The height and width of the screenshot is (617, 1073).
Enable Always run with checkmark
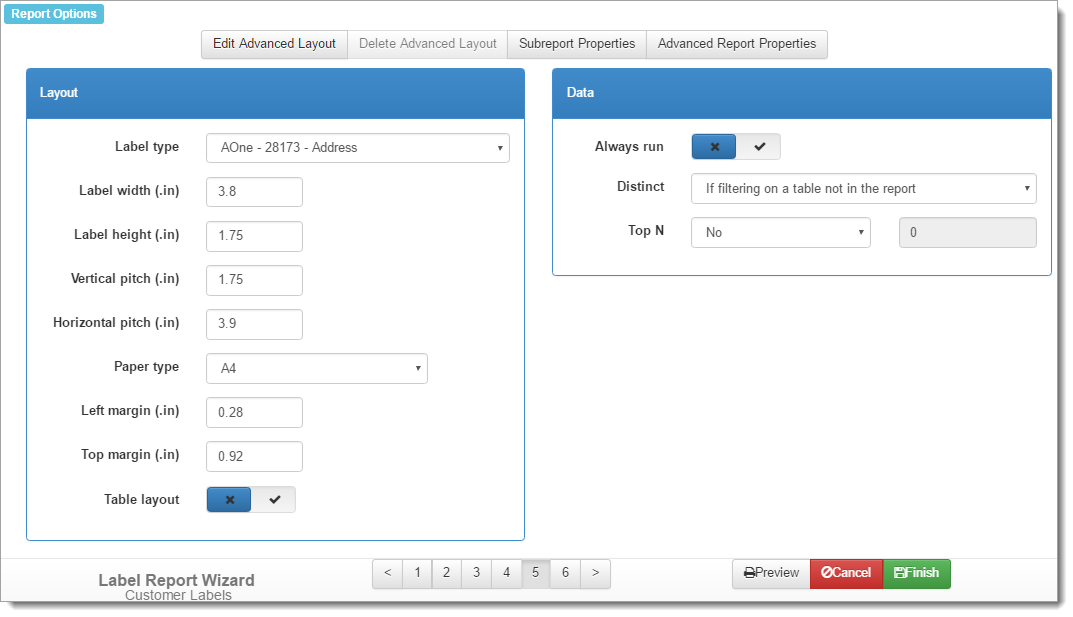pyautogui.click(x=759, y=147)
